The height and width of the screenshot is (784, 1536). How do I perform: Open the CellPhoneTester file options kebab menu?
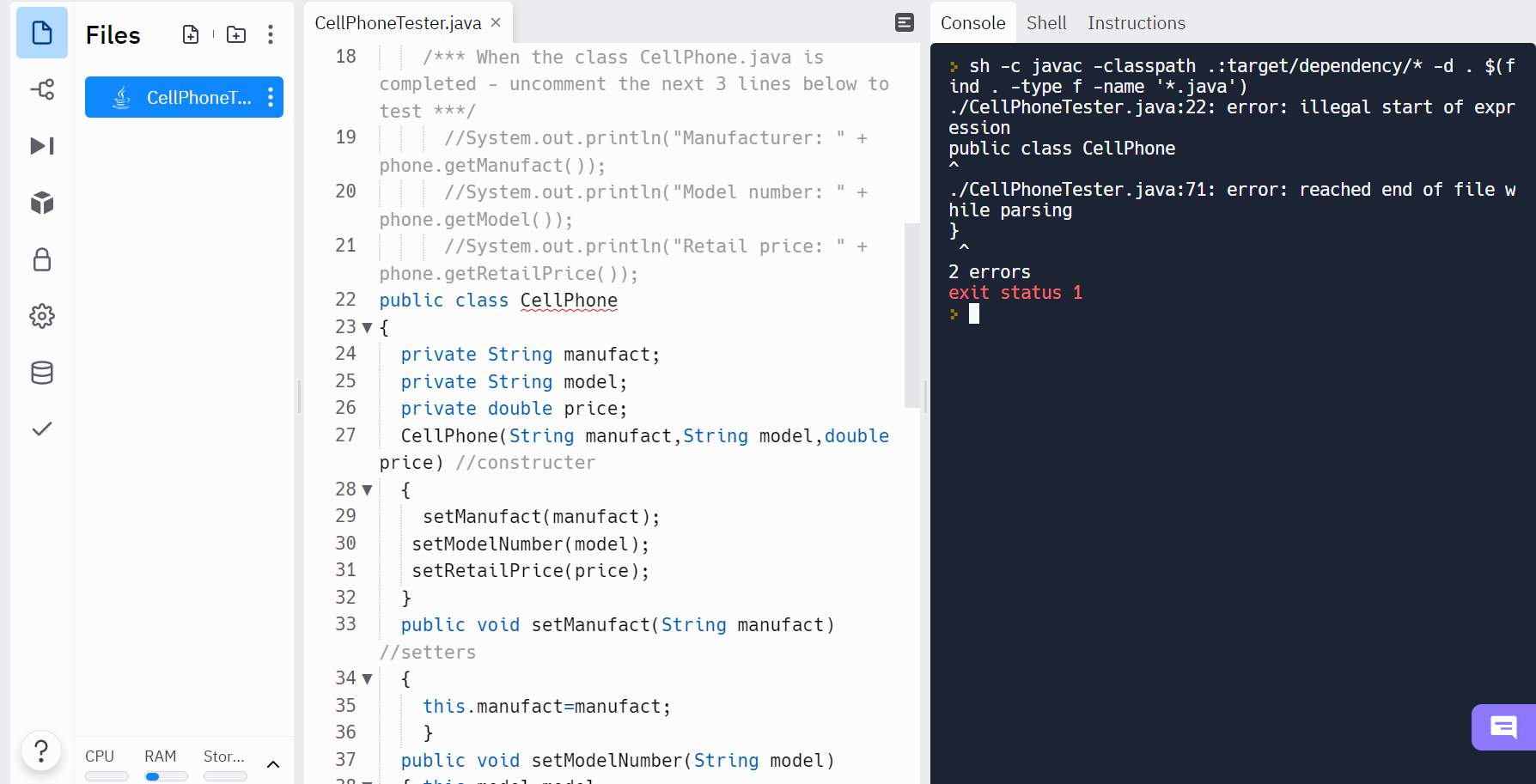coord(271,97)
